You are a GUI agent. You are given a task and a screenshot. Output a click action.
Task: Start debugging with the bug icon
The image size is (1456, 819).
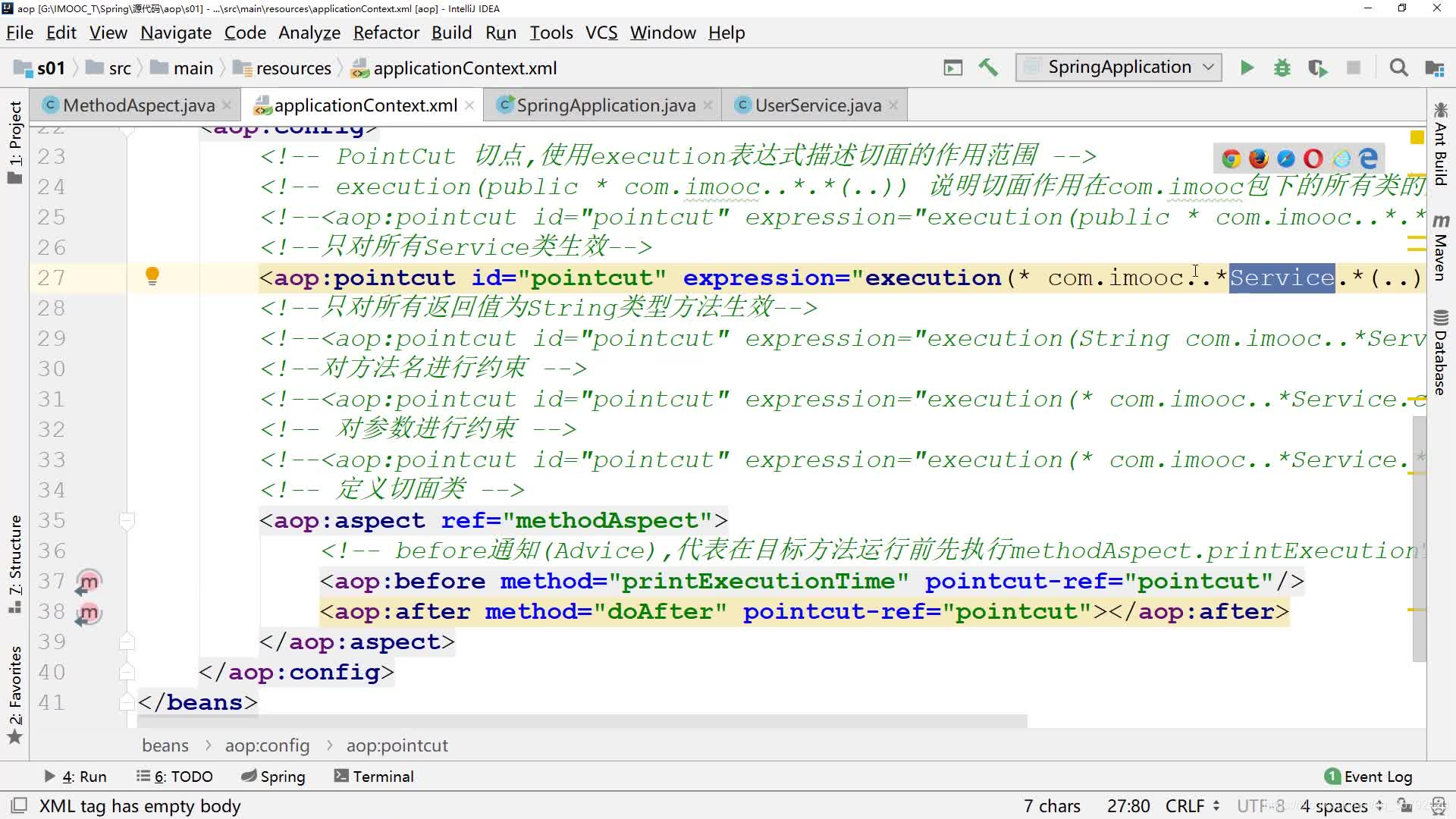click(1282, 68)
